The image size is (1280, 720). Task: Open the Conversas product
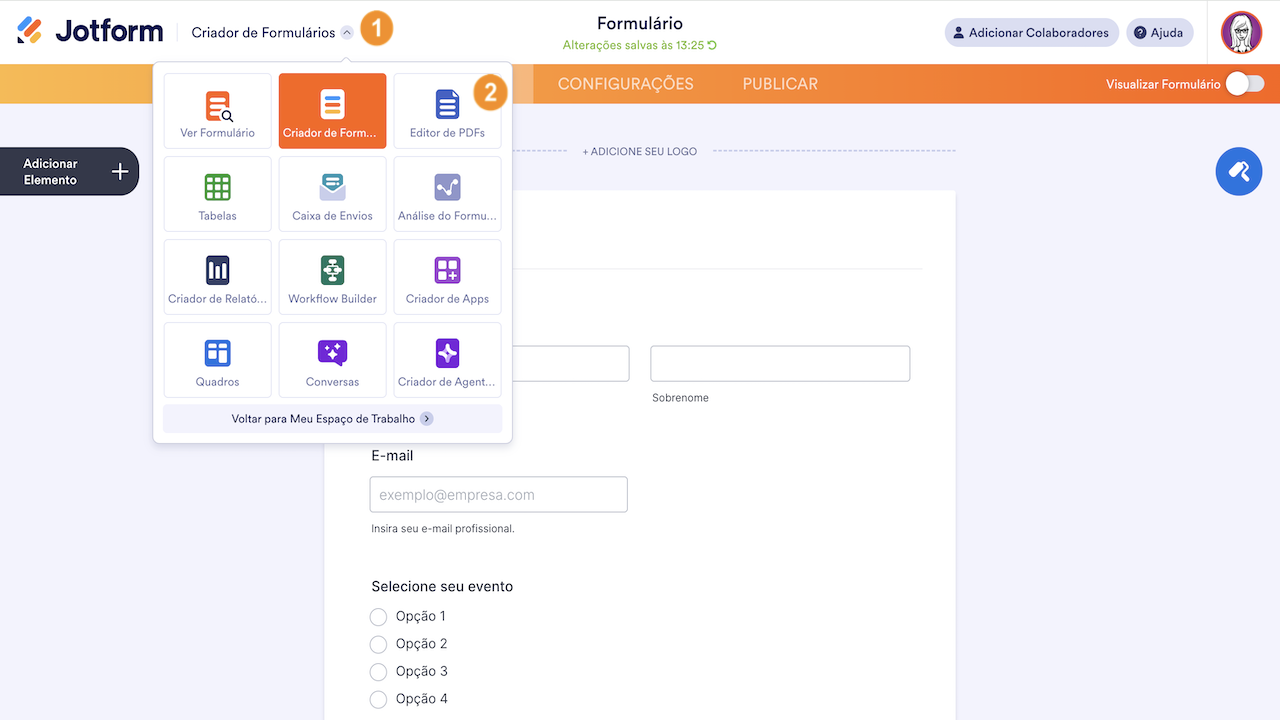click(332, 359)
